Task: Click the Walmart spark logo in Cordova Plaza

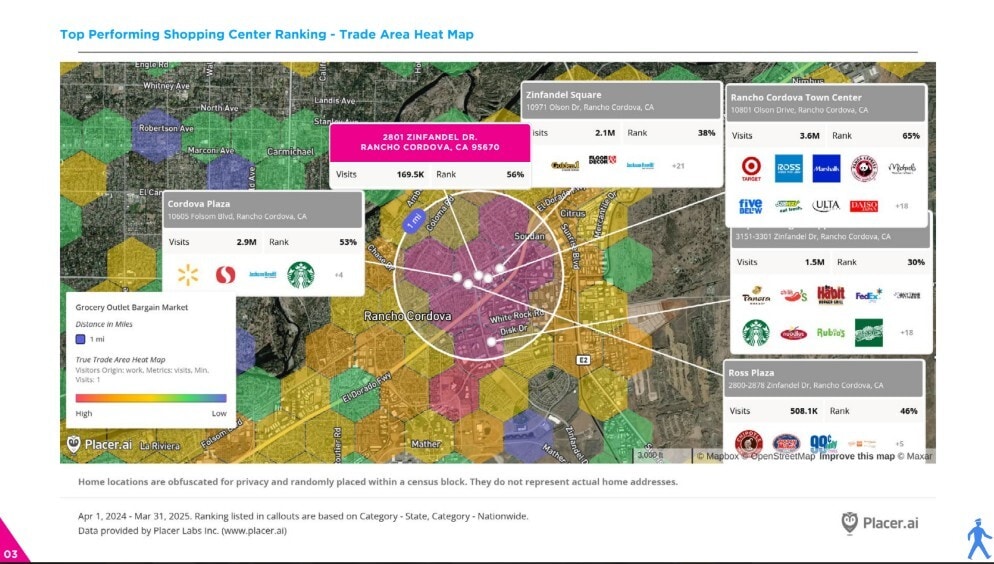Action: coord(188,275)
